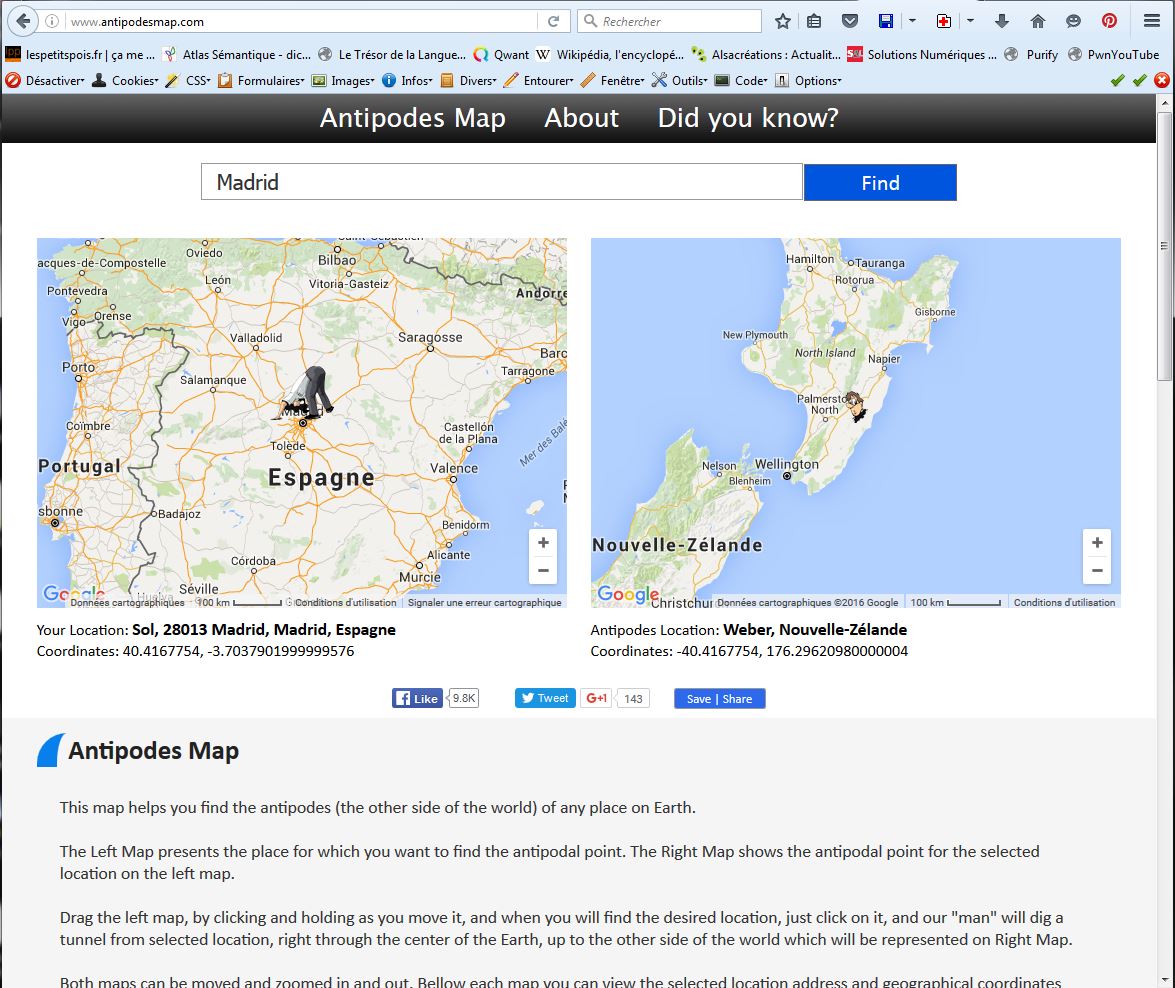Go to the browser home icon
The height and width of the screenshot is (988, 1175).
pyautogui.click(x=1037, y=21)
